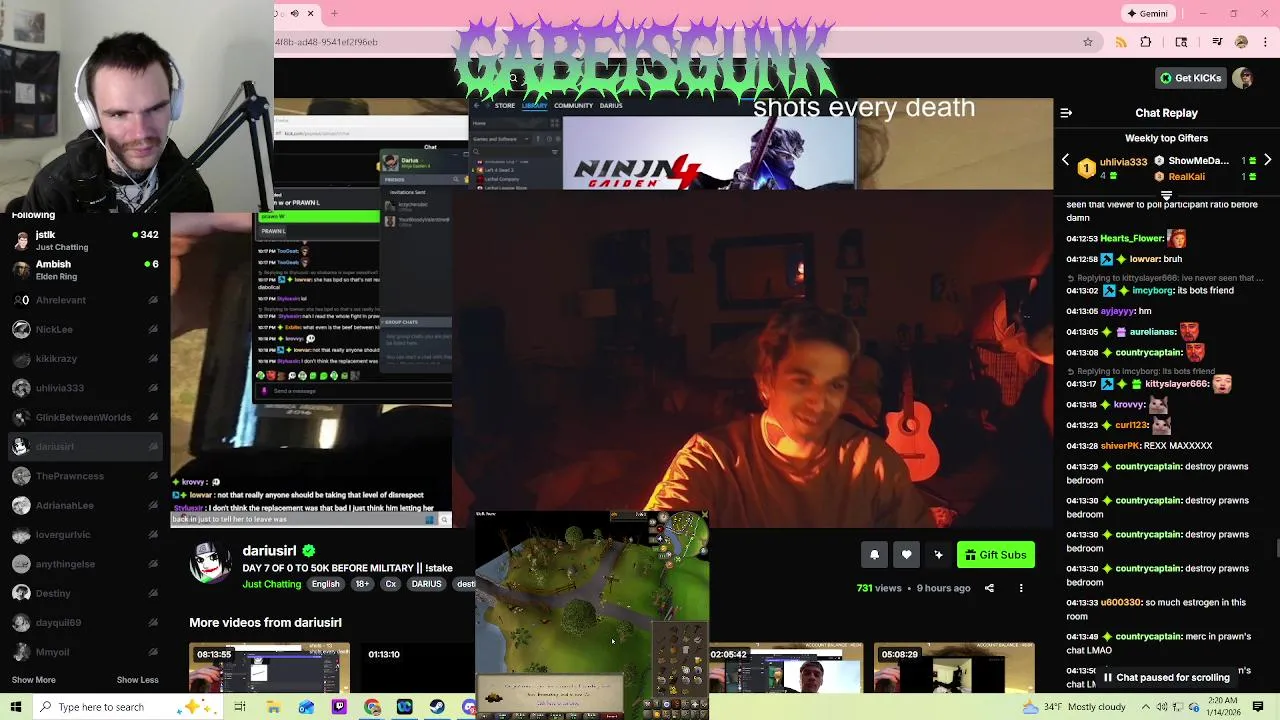Open the 08:13:55 video thumbnail
Screen dimensions: 1280x720
pos(269,668)
